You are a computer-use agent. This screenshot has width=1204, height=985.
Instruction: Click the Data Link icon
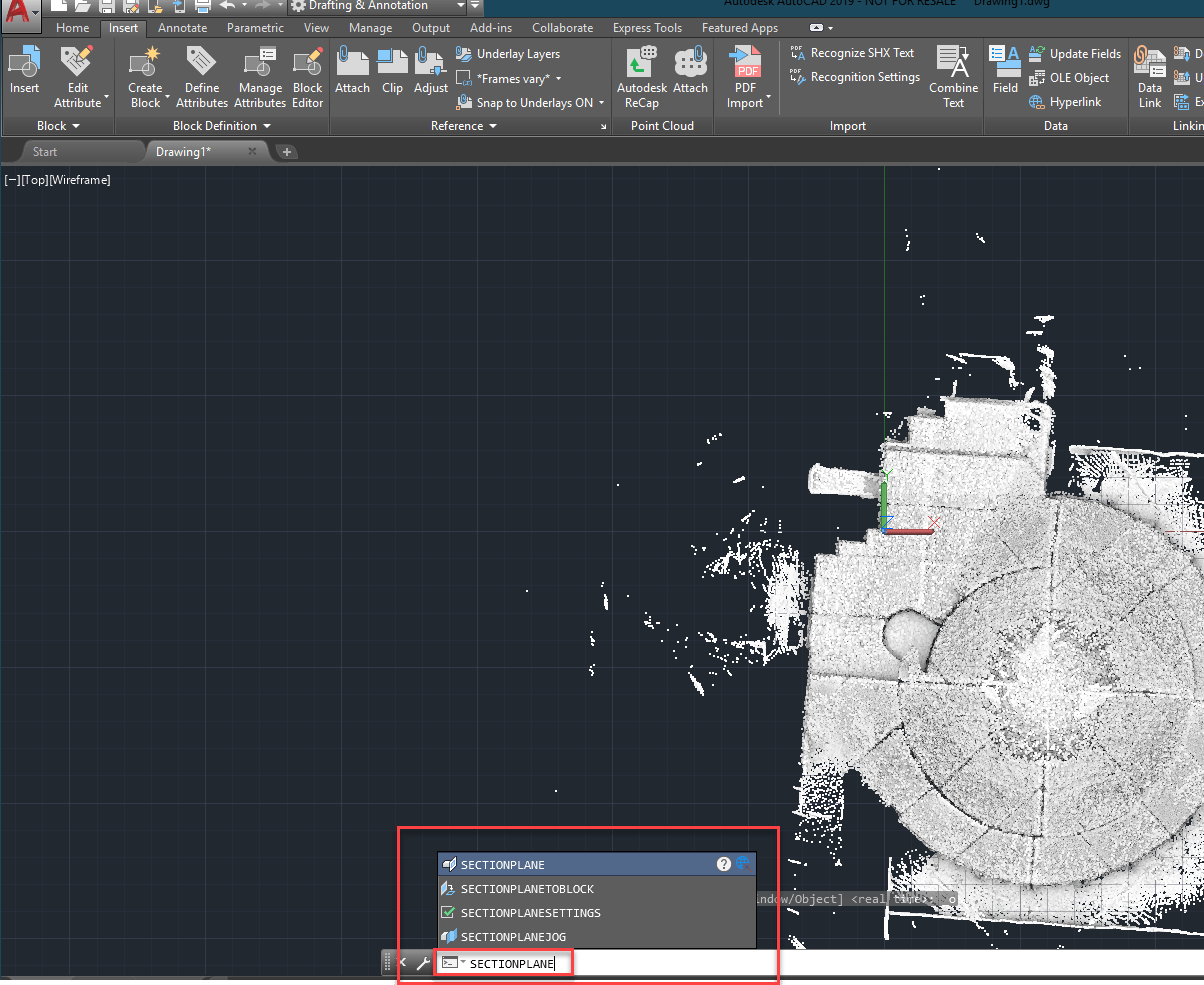(x=1149, y=75)
